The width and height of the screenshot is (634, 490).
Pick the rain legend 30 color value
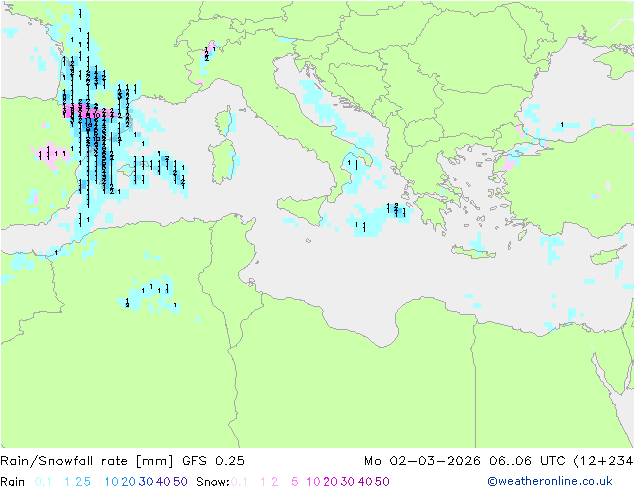click(146, 482)
